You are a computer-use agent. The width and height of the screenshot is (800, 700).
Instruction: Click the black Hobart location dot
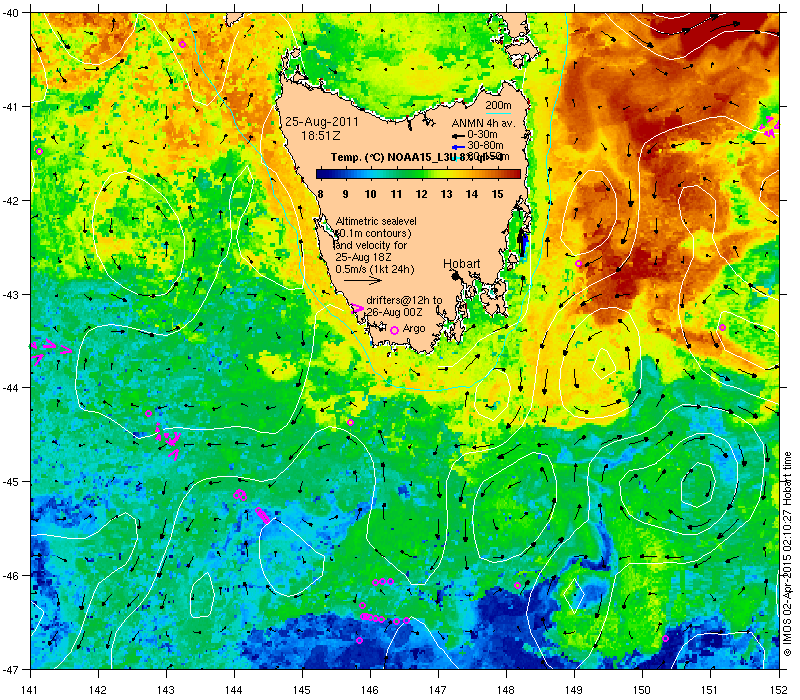tap(455, 276)
